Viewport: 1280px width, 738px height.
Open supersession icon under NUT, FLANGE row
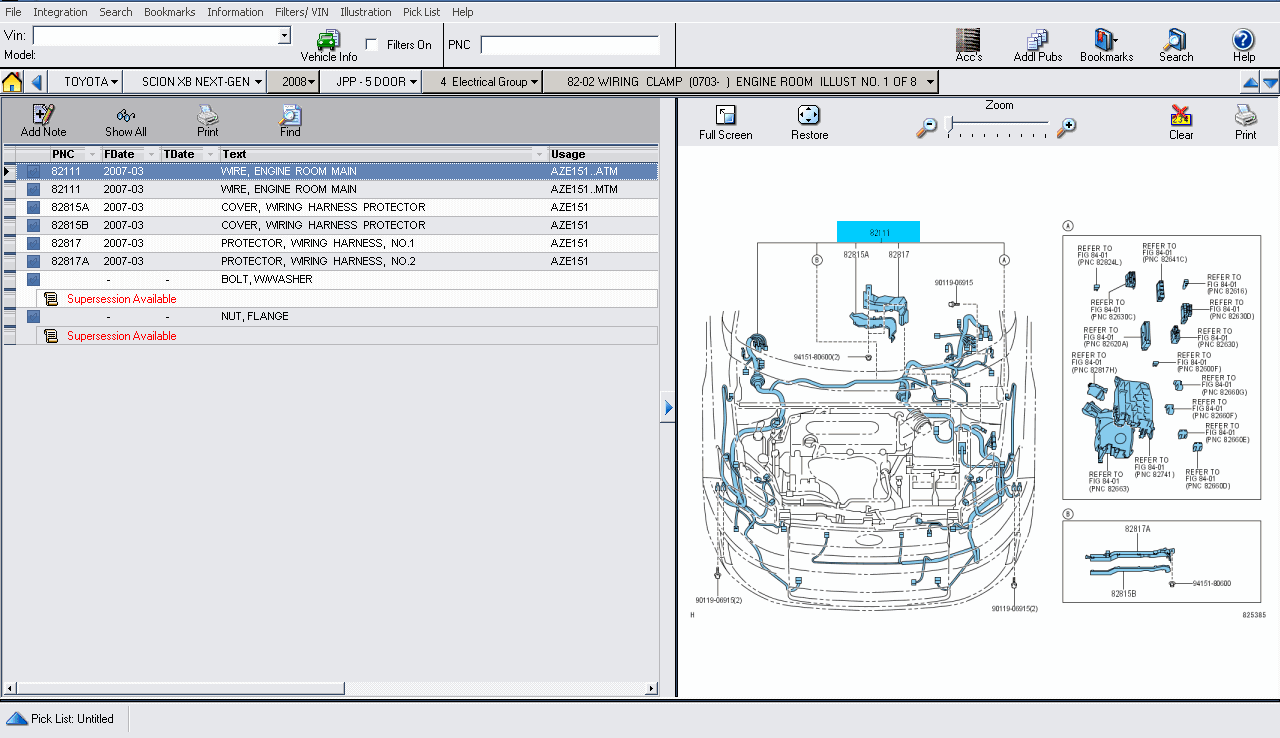pyautogui.click(x=51, y=336)
